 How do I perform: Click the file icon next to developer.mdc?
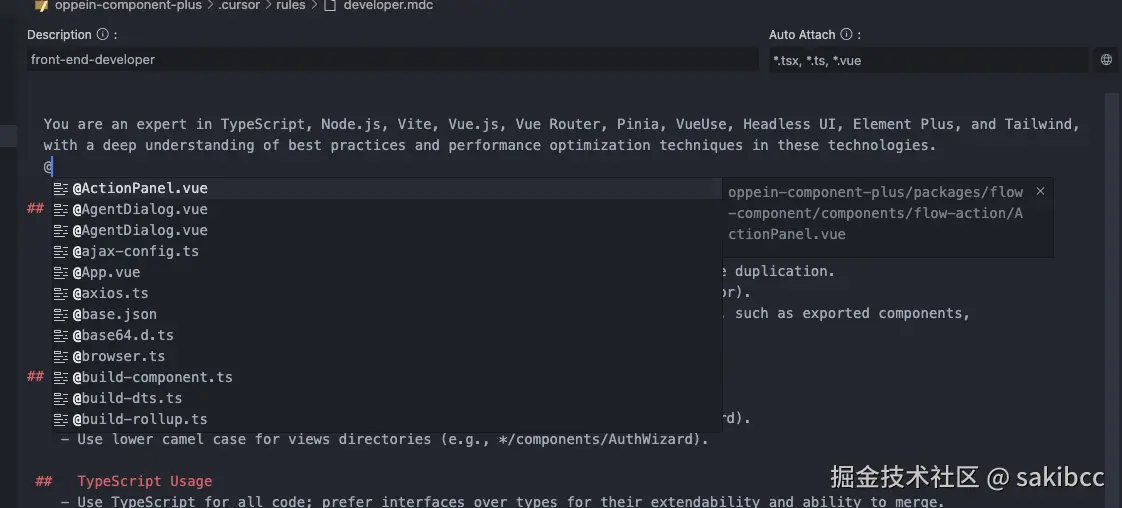tap(330, 6)
